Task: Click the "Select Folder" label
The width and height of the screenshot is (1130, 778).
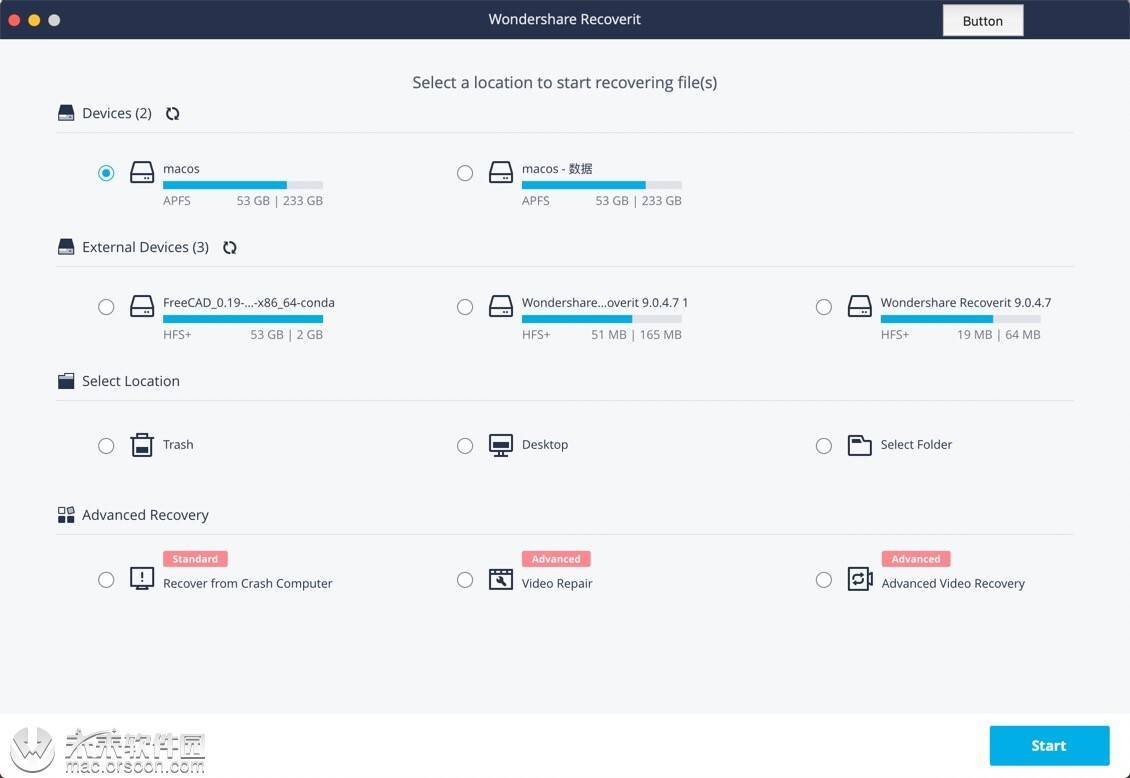Action: coord(916,444)
